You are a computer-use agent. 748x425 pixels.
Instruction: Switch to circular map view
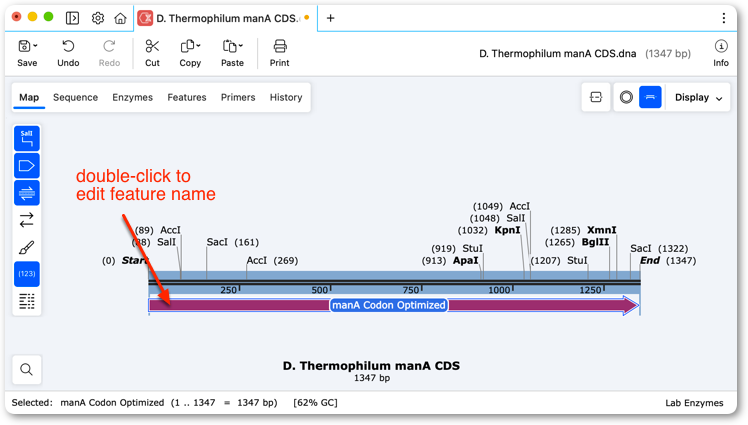(626, 97)
